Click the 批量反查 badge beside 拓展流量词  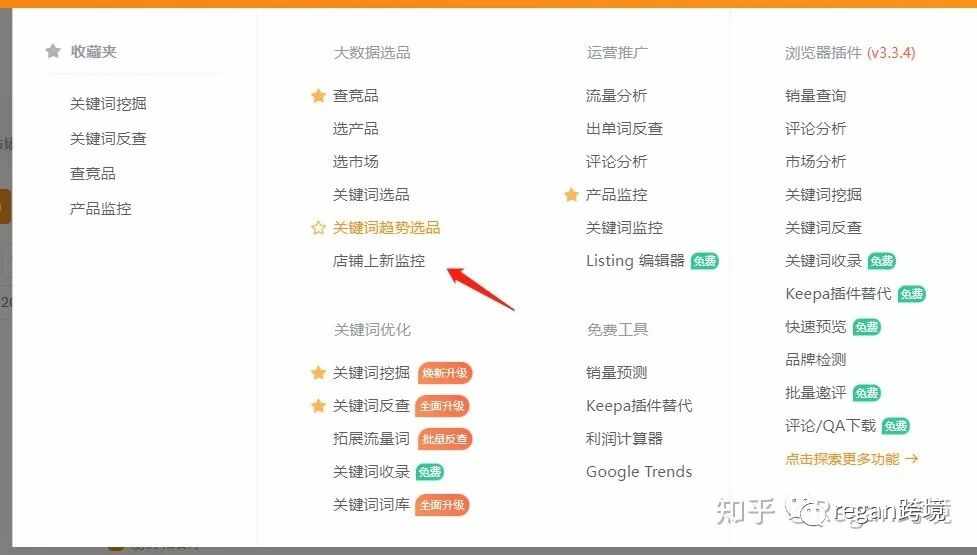point(445,439)
